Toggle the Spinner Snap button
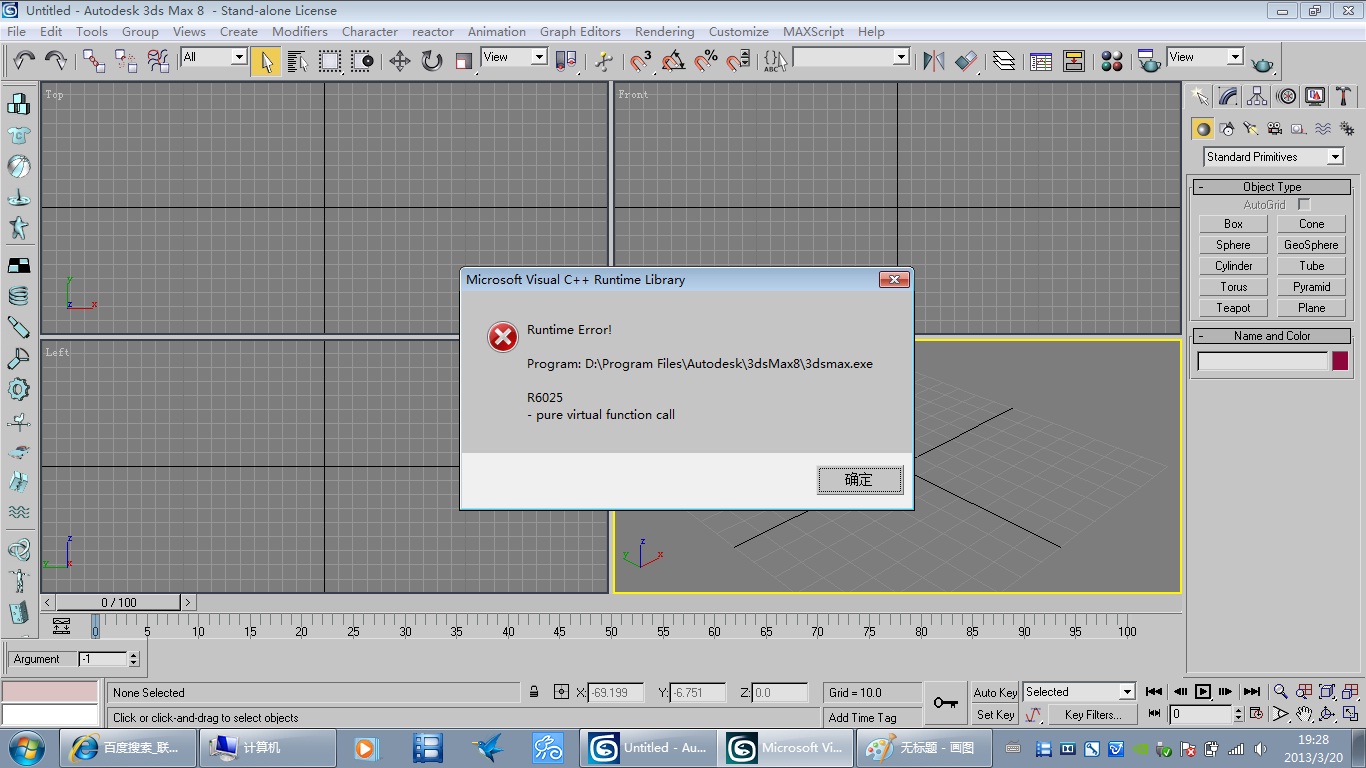The height and width of the screenshot is (768, 1366). [738, 61]
